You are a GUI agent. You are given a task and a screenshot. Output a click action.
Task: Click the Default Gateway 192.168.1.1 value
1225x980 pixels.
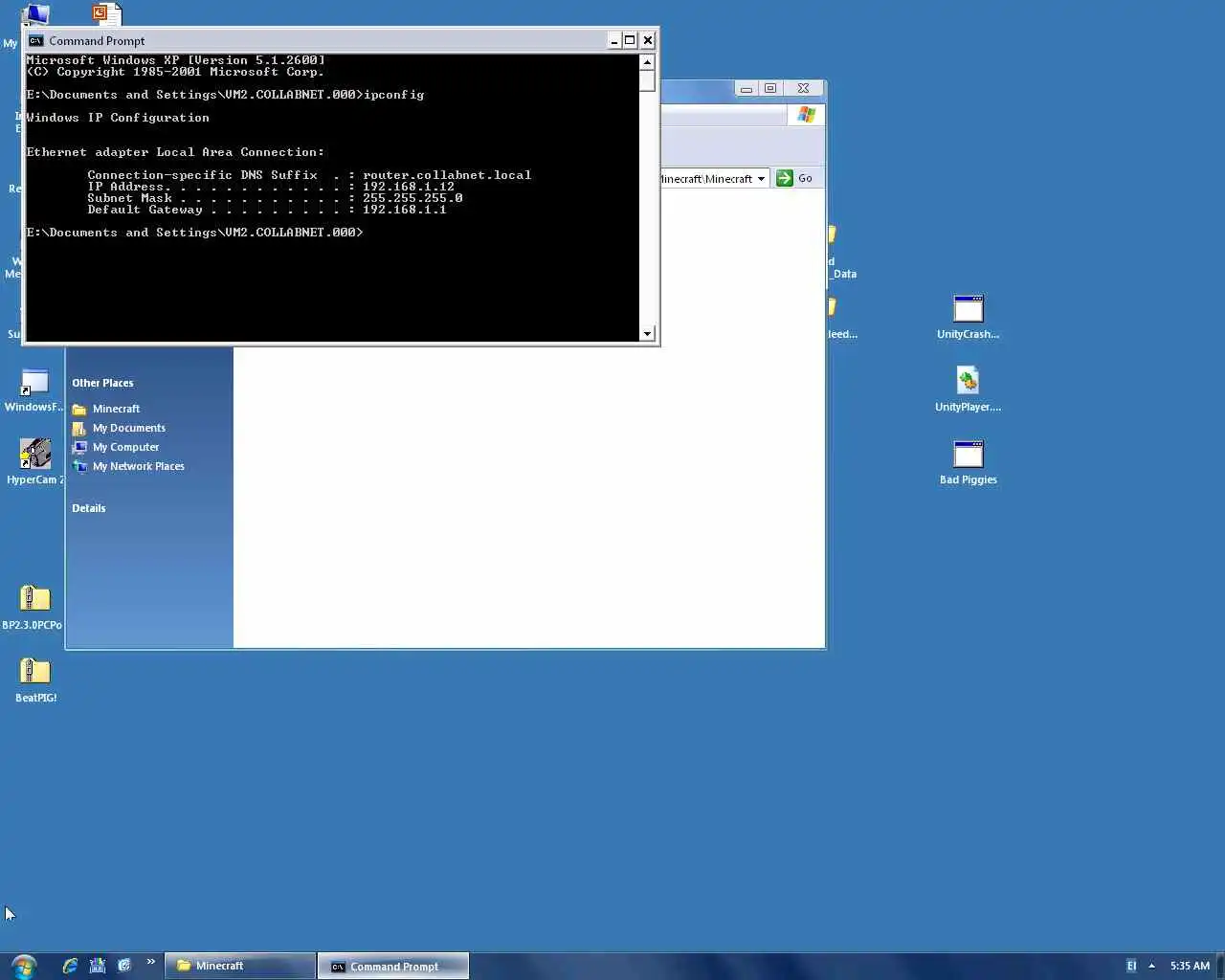click(x=405, y=210)
